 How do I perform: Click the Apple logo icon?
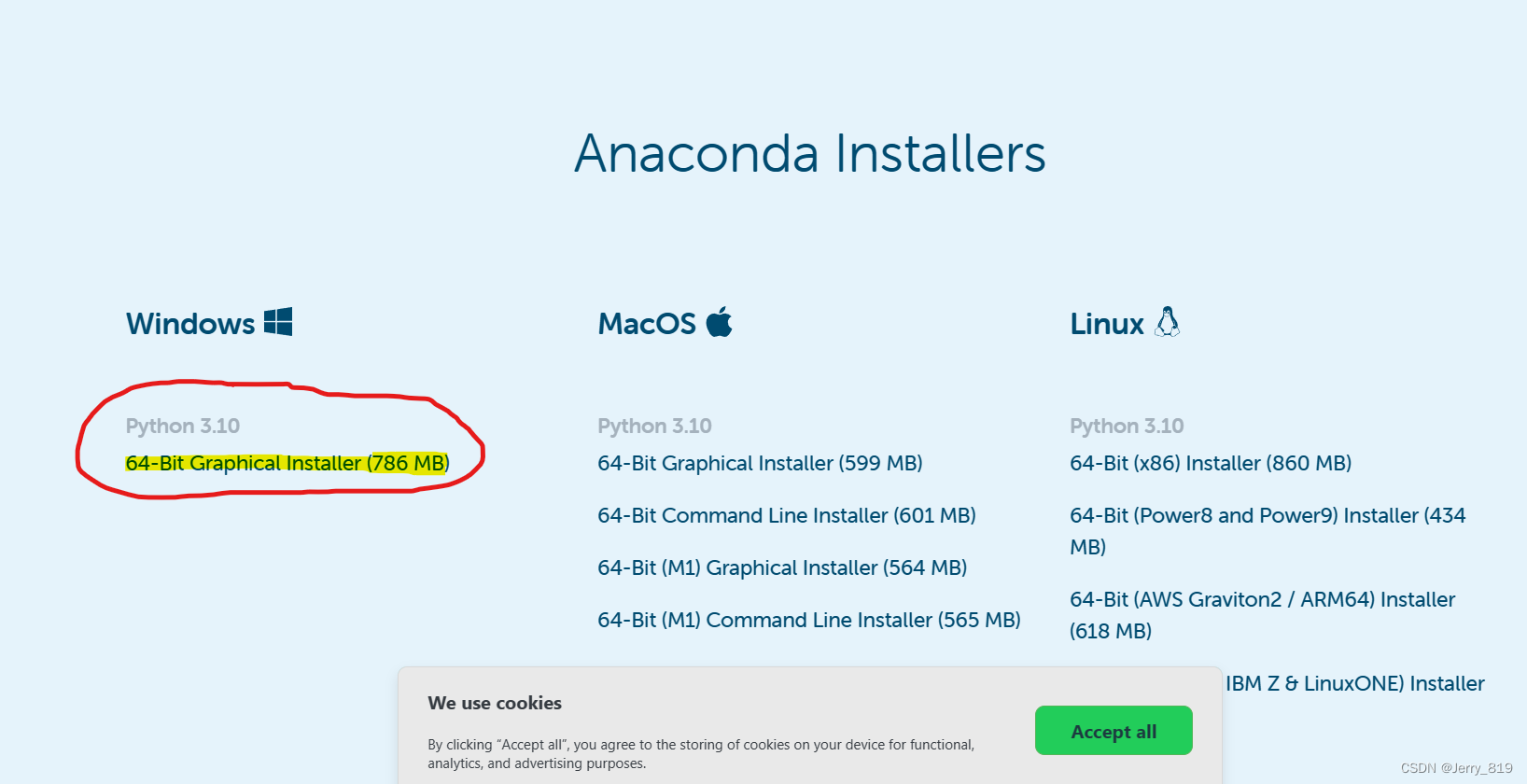pos(719,322)
